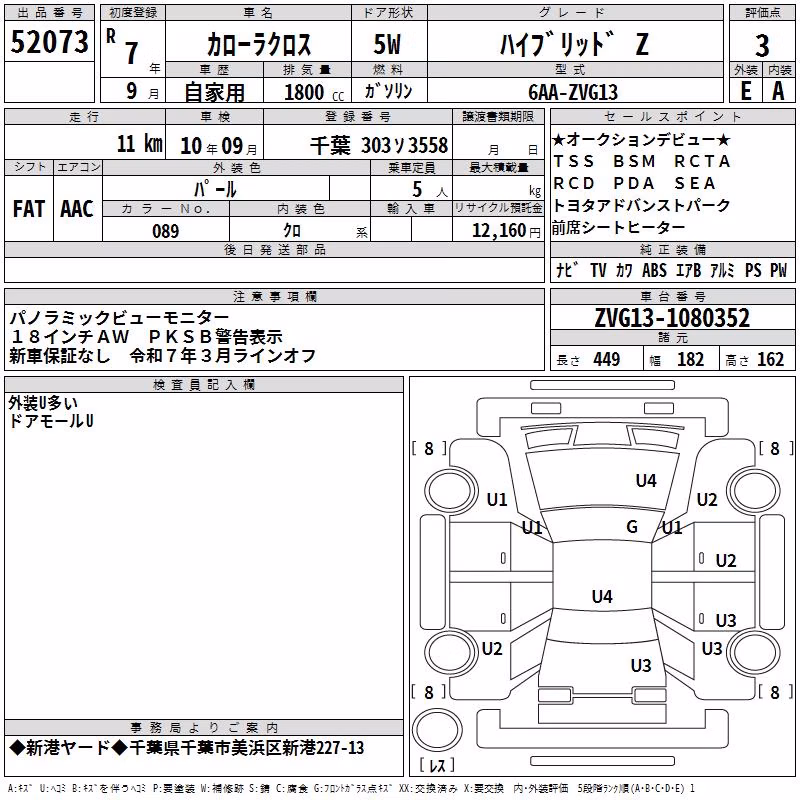Select the width value 182

pyautogui.click(x=690, y=359)
